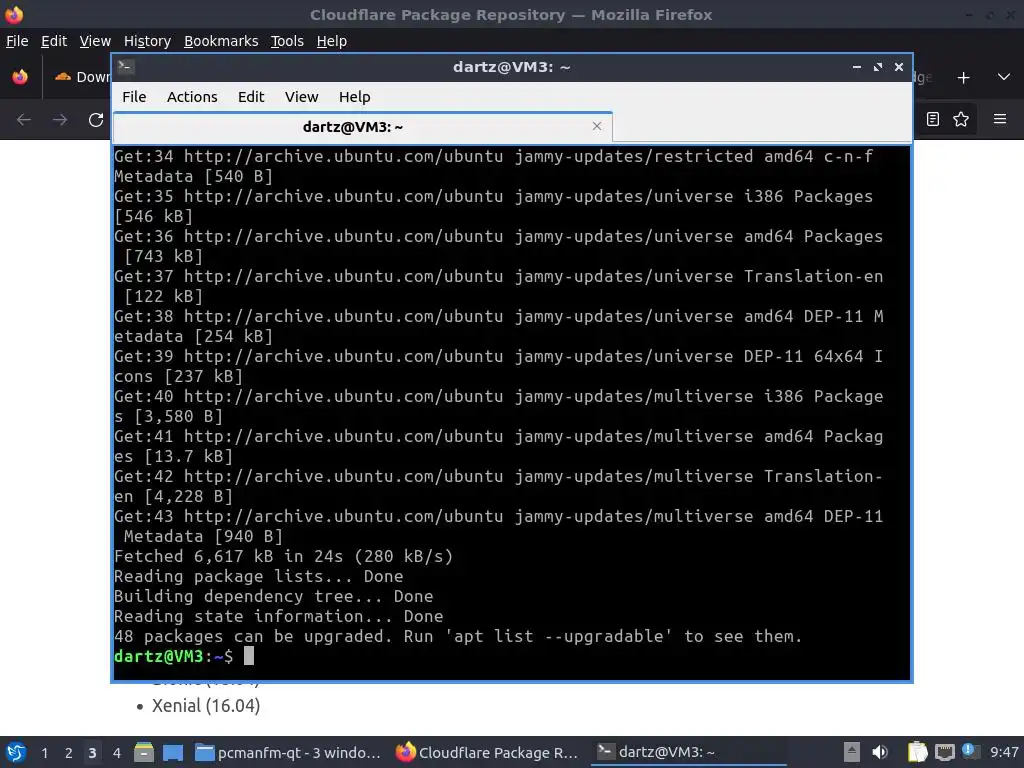Click the Get:43 line in terminal output
Viewport: 1024px width, 768px height.
498,526
